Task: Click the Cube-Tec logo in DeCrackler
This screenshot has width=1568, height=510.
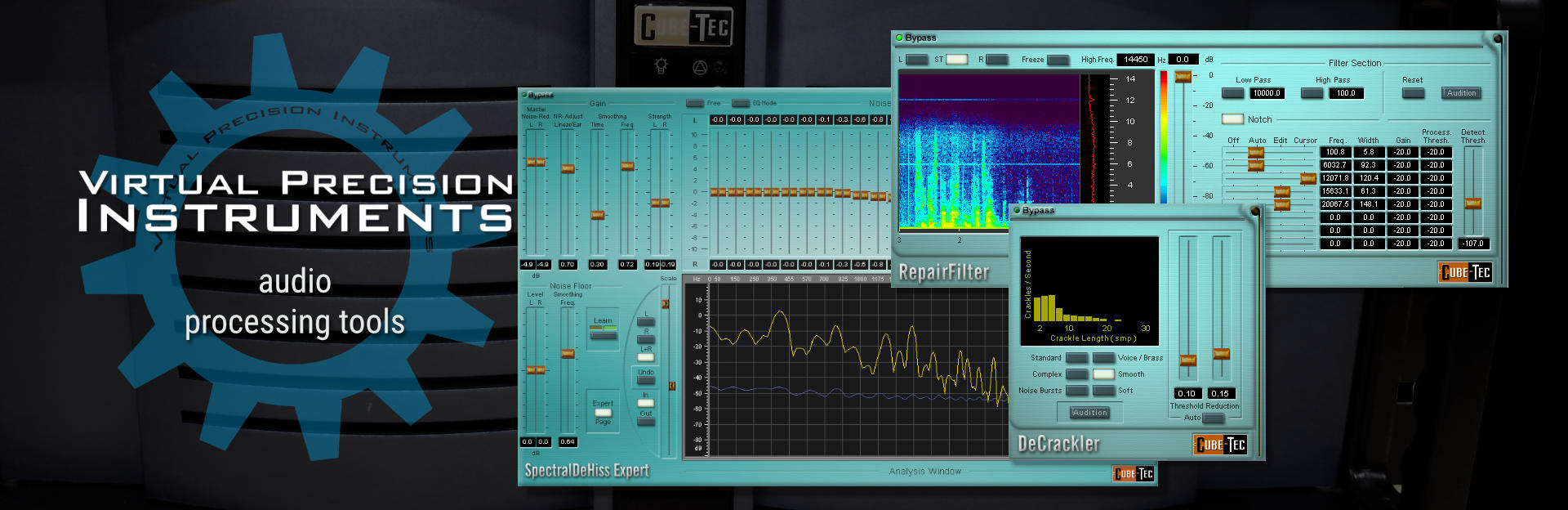Action: (1221, 444)
